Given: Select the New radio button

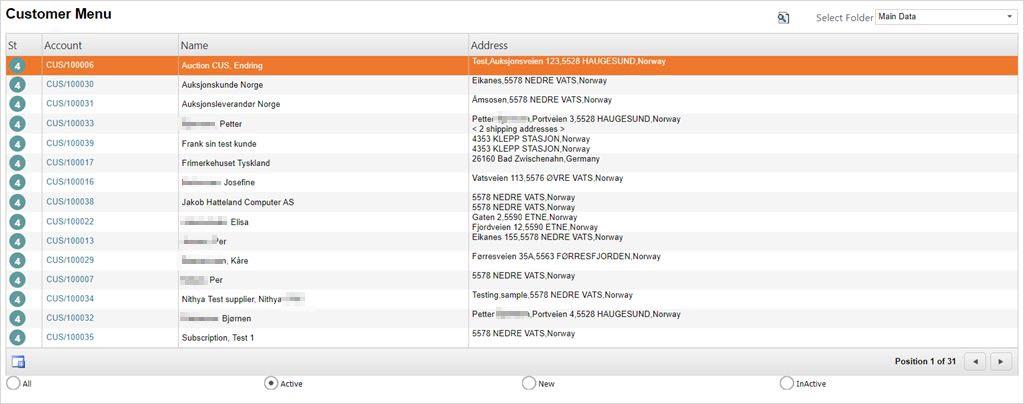Looking at the screenshot, I should click(529, 383).
